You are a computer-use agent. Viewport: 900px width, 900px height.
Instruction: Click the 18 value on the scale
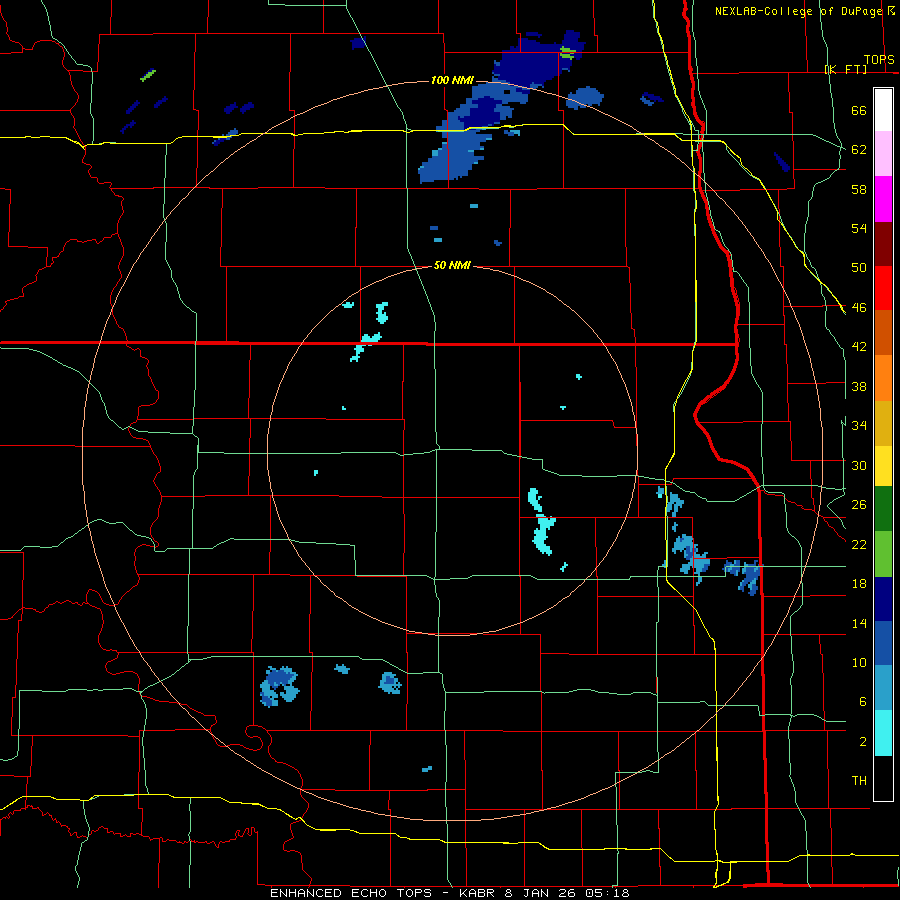(x=859, y=584)
